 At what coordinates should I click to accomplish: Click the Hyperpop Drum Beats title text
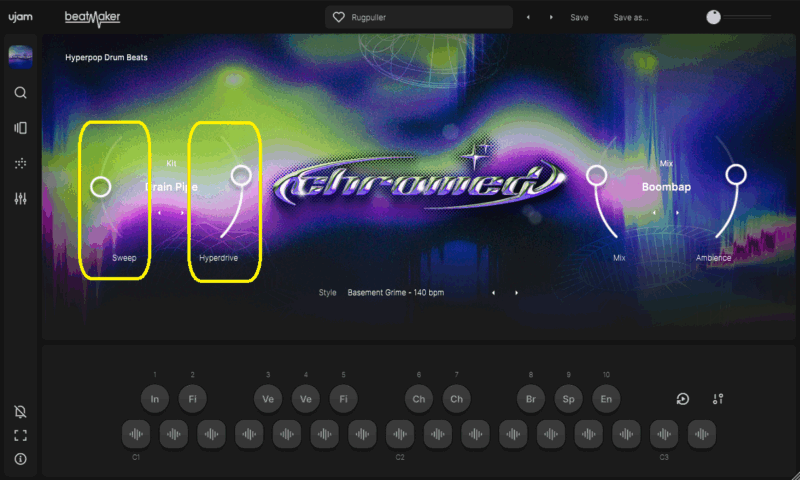(x=106, y=58)
